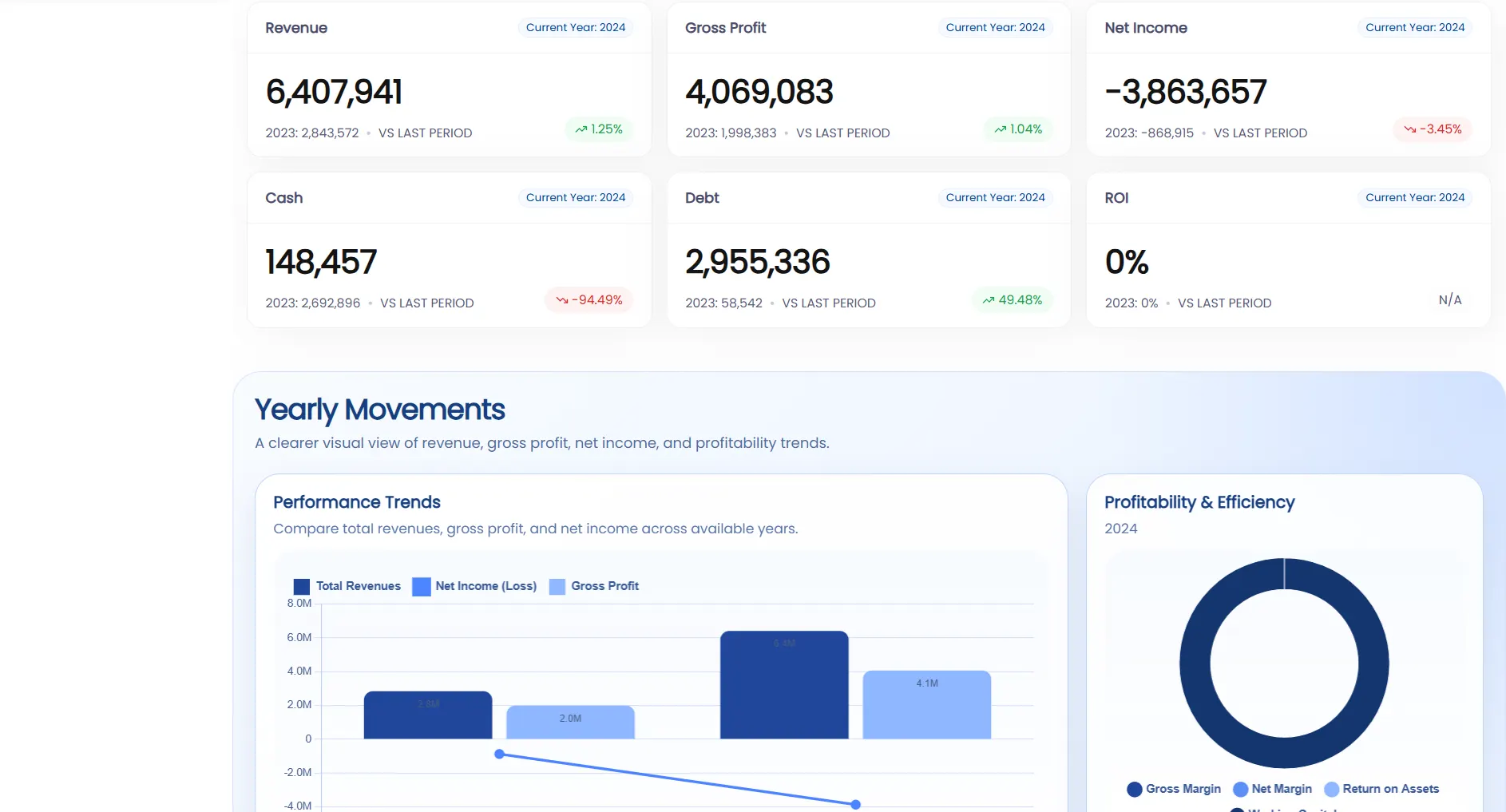Viewport: 1506px width, 812px height.
Task: Toggle the Net Margin legend dot
Action: (1241, 790)
